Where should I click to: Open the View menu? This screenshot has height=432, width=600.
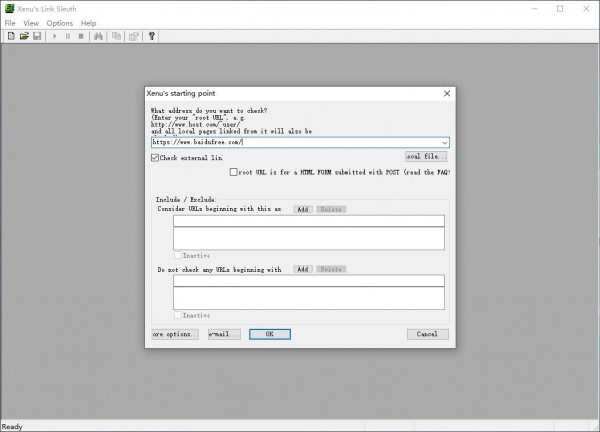click(x=31, y=23)
